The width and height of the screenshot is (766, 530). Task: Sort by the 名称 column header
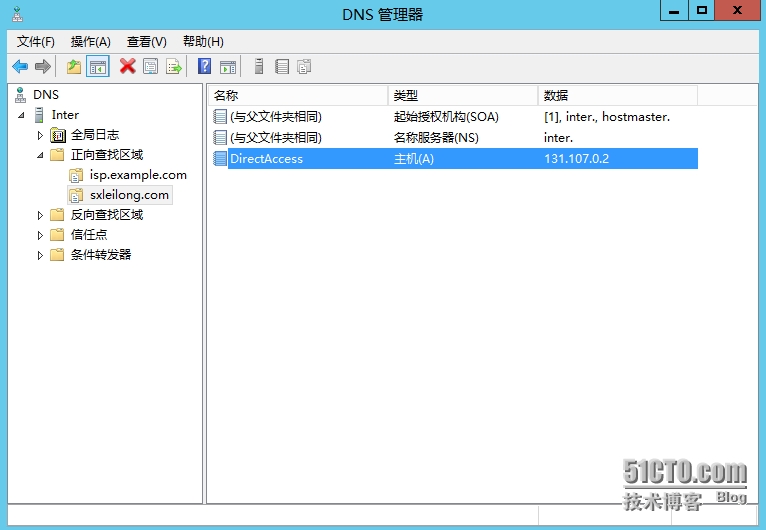(x=298, y=96)
